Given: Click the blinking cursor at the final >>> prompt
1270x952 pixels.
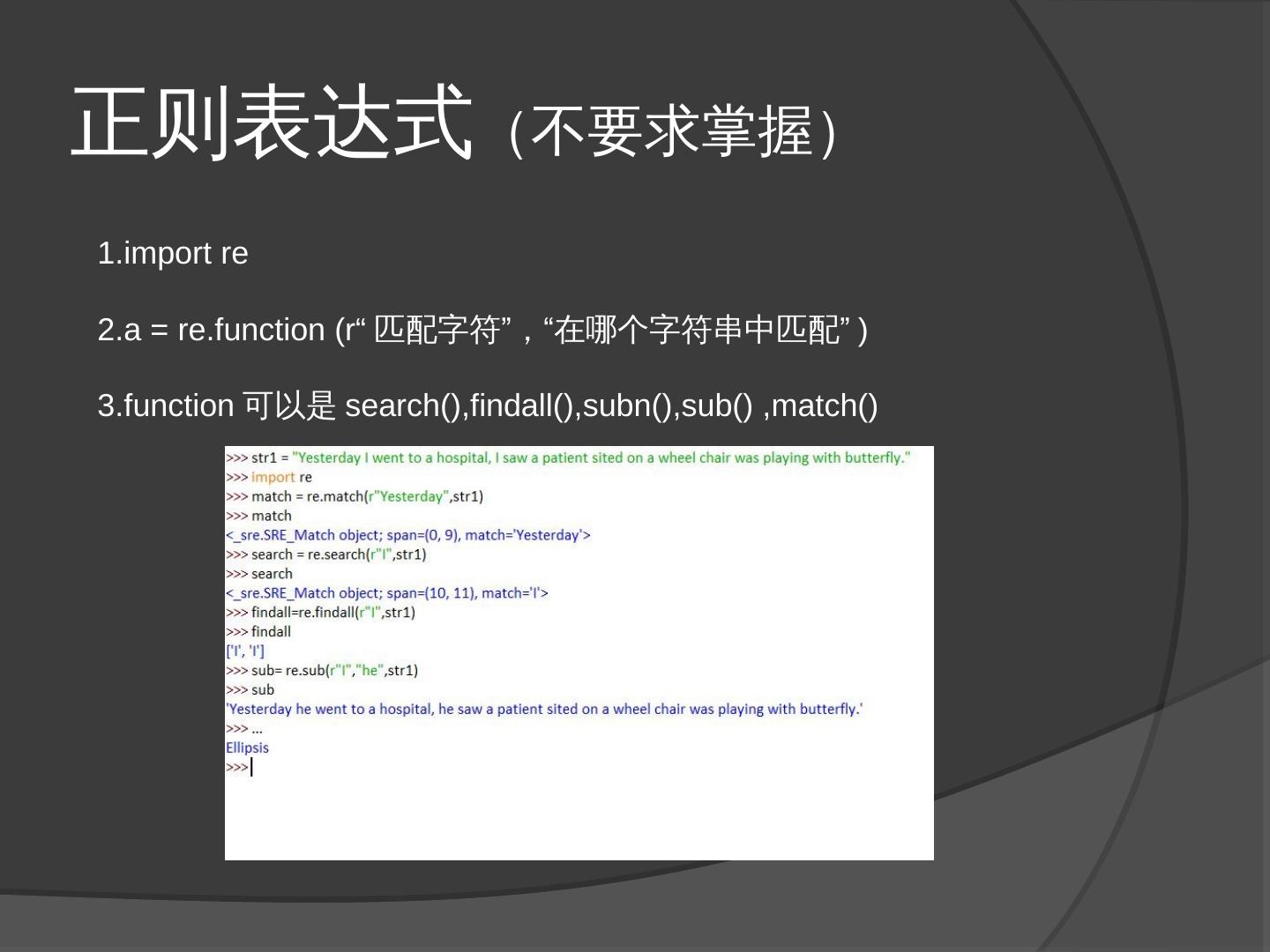Looking at the screenshot, I should coord(252,766).
